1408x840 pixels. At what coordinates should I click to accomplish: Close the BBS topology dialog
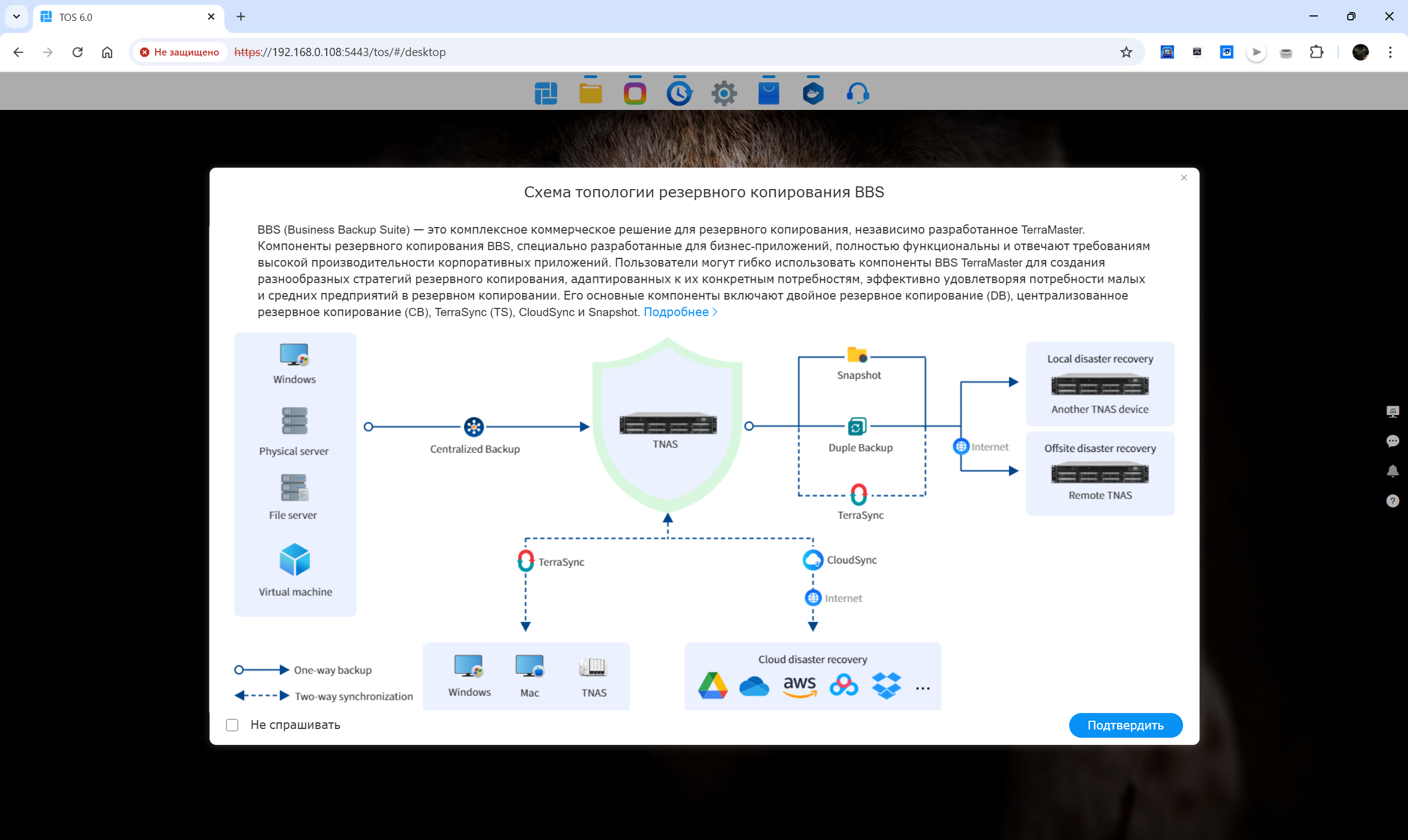[1184, 178]
